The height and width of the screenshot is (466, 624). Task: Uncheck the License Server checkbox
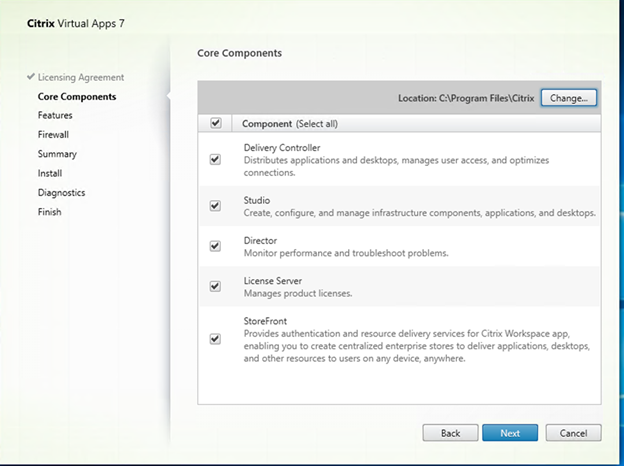(x=215, y=286)
